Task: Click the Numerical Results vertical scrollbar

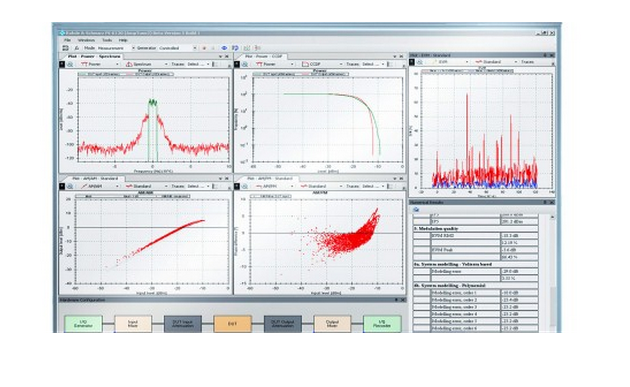Action: click(552, 273)
